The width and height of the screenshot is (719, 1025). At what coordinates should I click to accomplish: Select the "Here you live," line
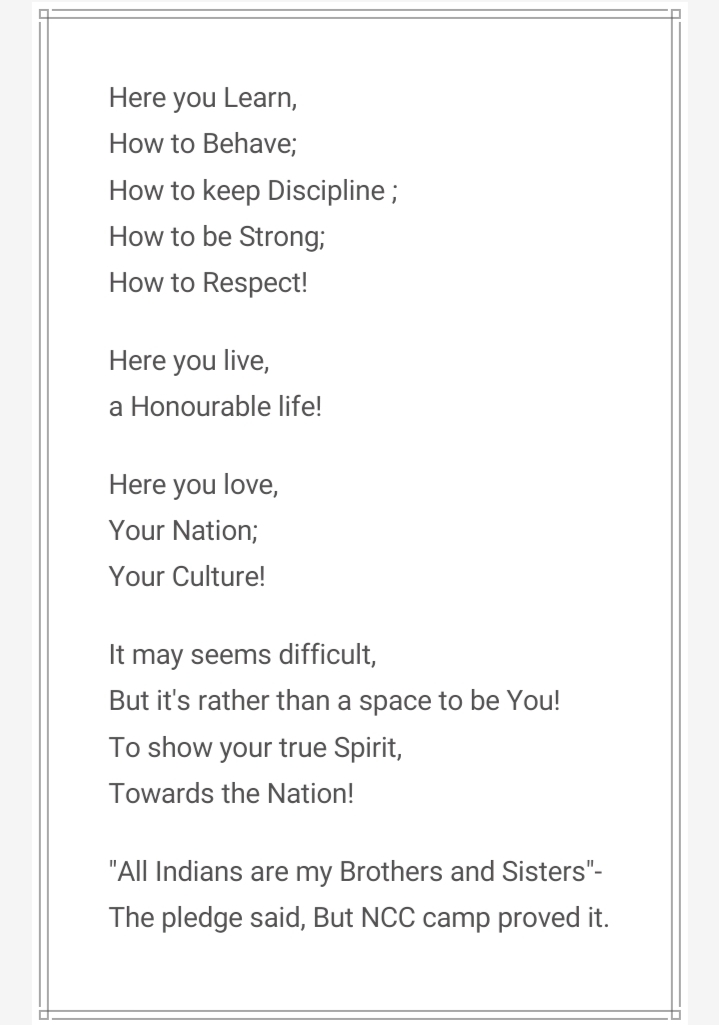pos(189,361)
